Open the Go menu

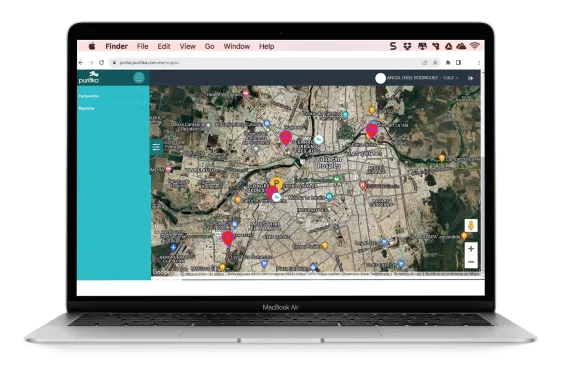[210, 46]
